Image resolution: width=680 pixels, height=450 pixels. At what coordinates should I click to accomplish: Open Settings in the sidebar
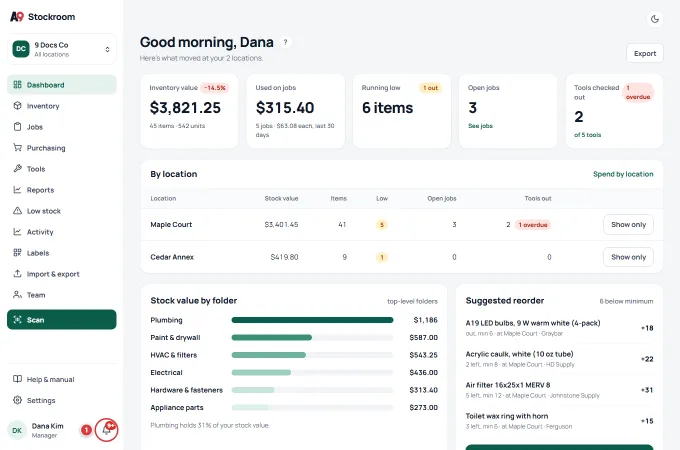[62, 400]
